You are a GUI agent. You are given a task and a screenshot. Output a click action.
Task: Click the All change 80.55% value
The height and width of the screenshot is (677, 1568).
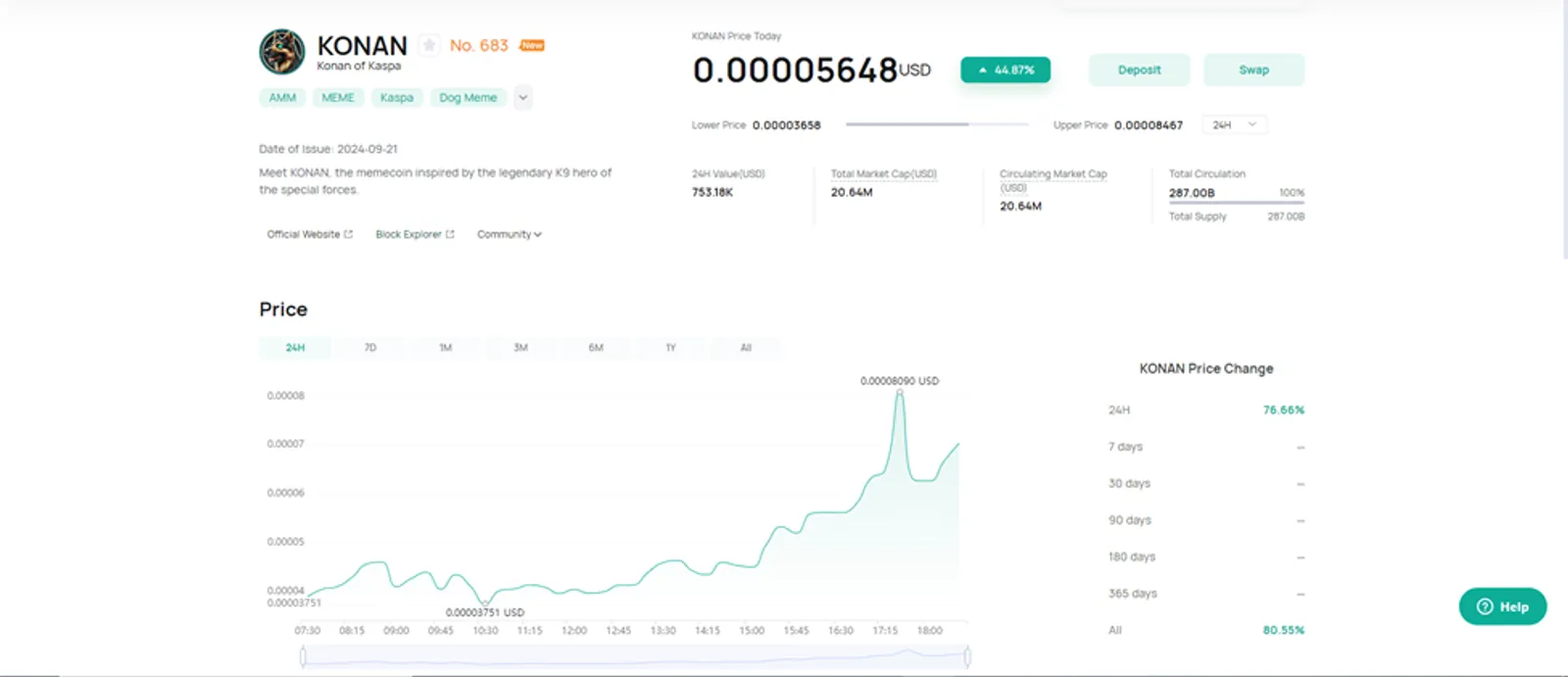click(1284, 631)
